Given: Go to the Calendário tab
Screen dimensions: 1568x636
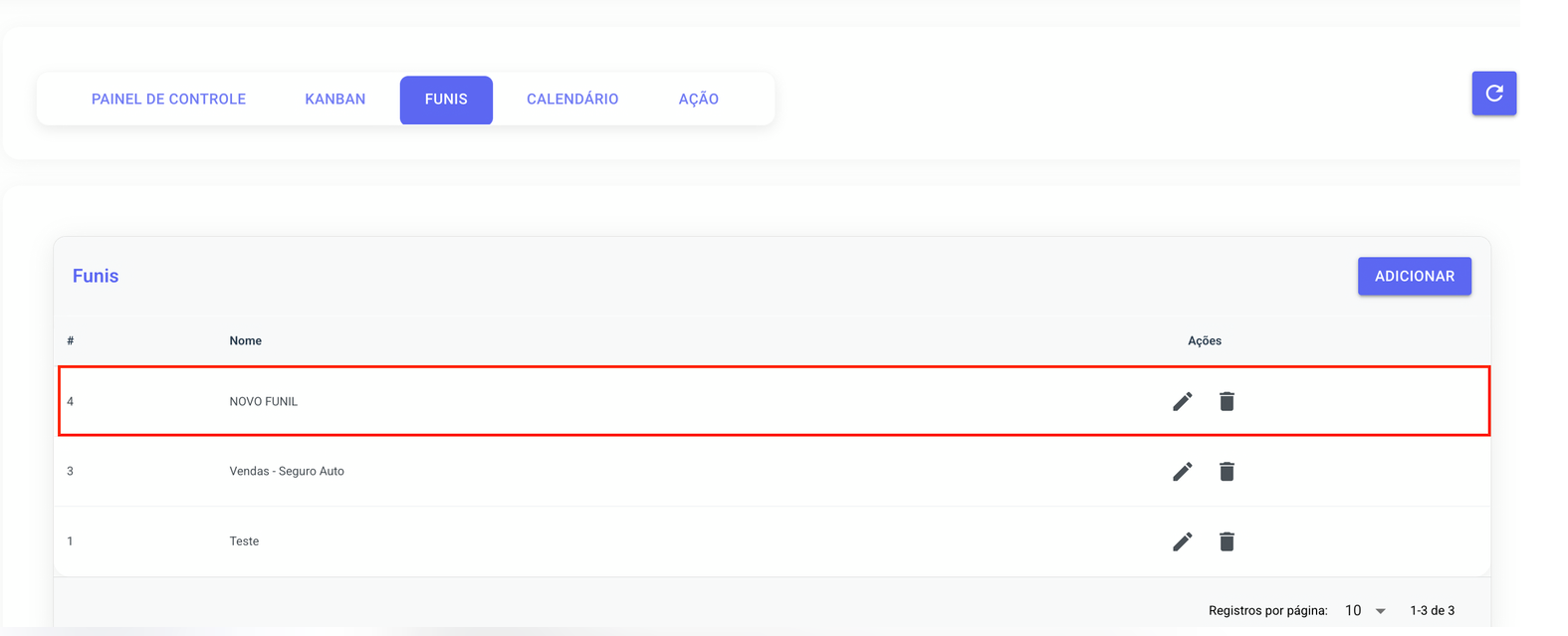Looking at the screenshot, I should pyautogui.click(x=572, y=100).
